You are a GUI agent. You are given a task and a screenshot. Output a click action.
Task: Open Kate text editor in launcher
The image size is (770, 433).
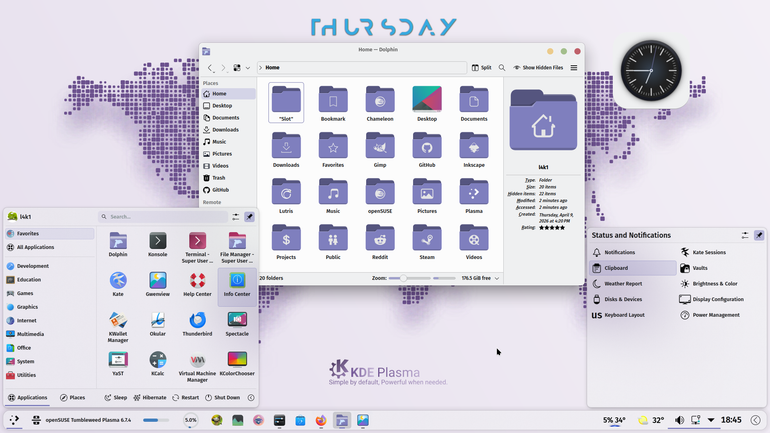[118, 284]
